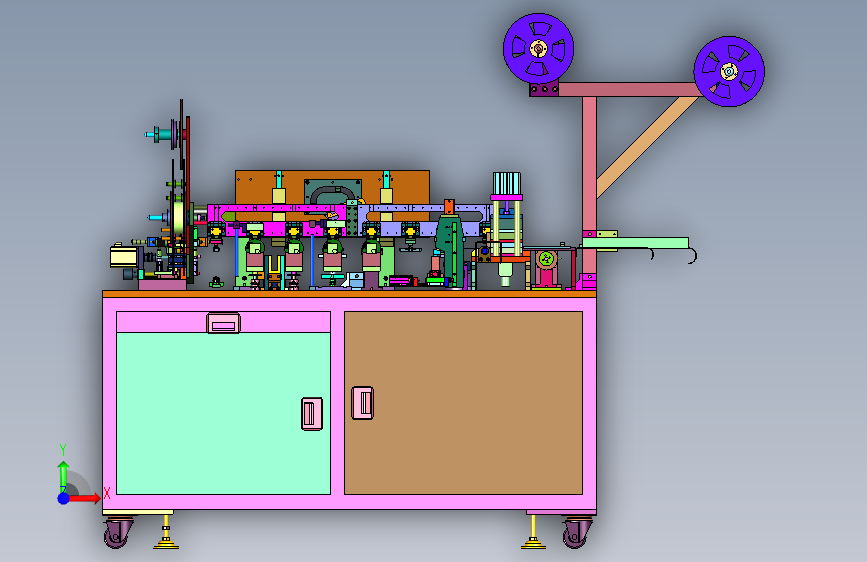Select the upper-left purple tape reel

[538, 49]
